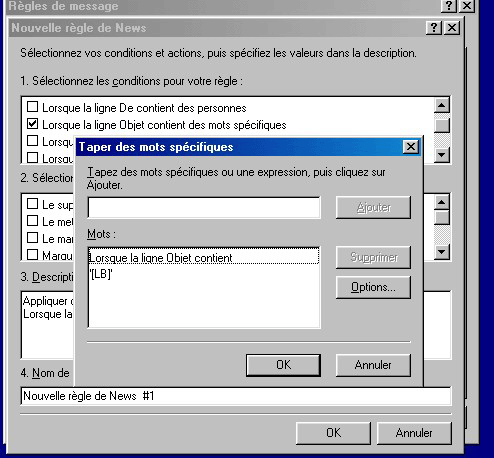Viewport: 494px width, 458px height.
Task: Confirm words with the dialog OK button
Action: [283, 365]
